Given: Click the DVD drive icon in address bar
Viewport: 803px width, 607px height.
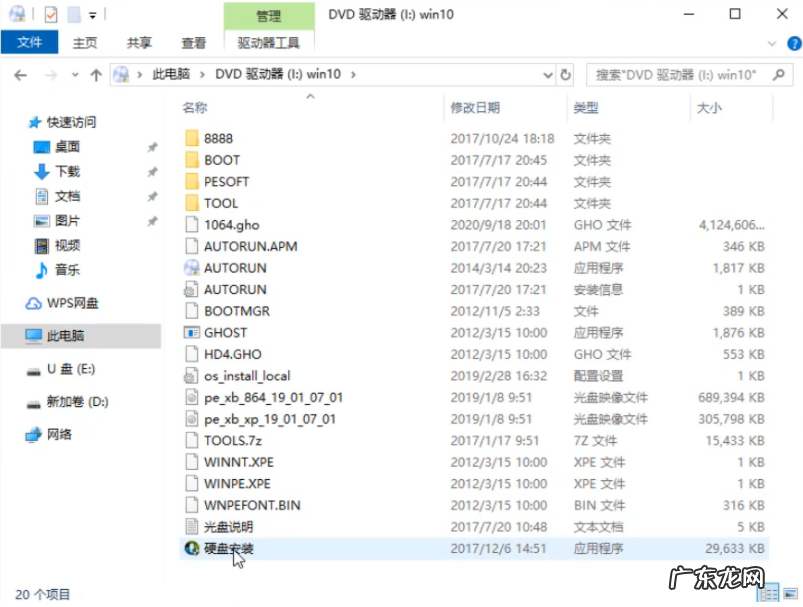Looking at the screenshot, I should [x=120, y=74].
